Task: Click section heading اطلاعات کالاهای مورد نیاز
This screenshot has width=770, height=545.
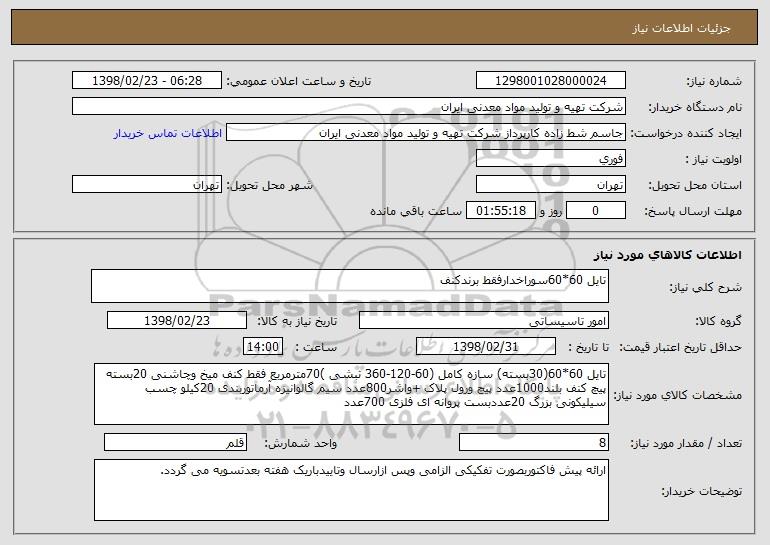Action: pos(667,255)
